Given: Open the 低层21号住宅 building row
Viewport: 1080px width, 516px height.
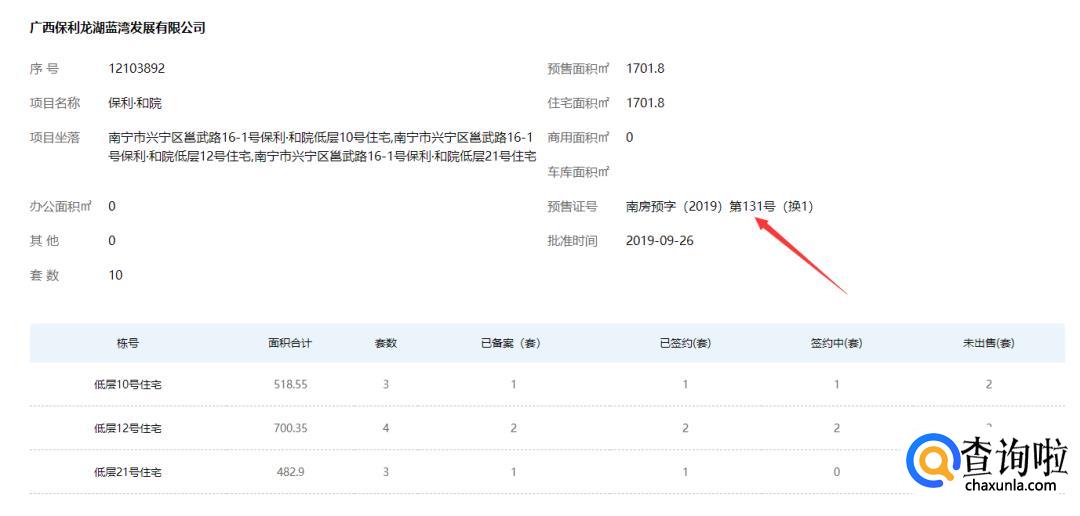Looking at the screenshot, I should point(128,472).
